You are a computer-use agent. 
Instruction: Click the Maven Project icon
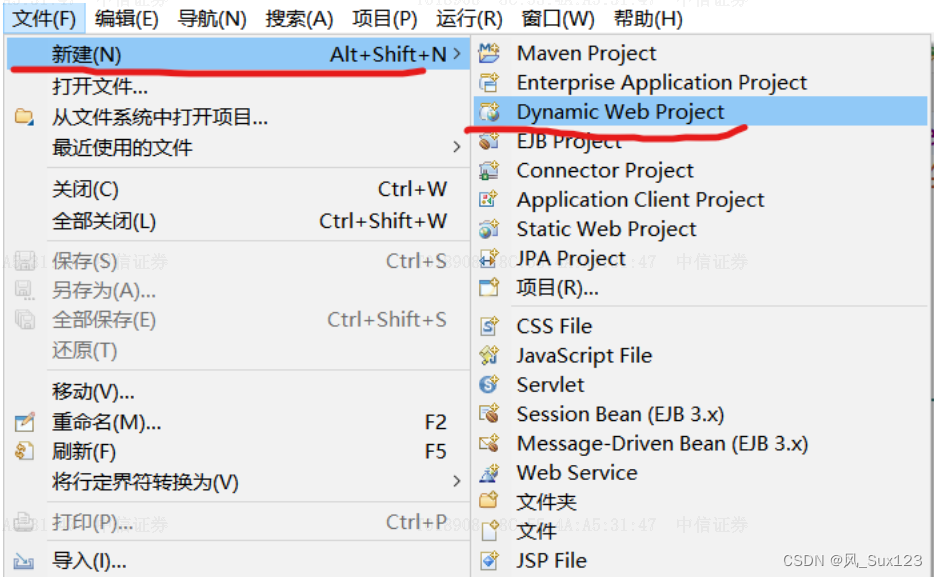point(489,53)
